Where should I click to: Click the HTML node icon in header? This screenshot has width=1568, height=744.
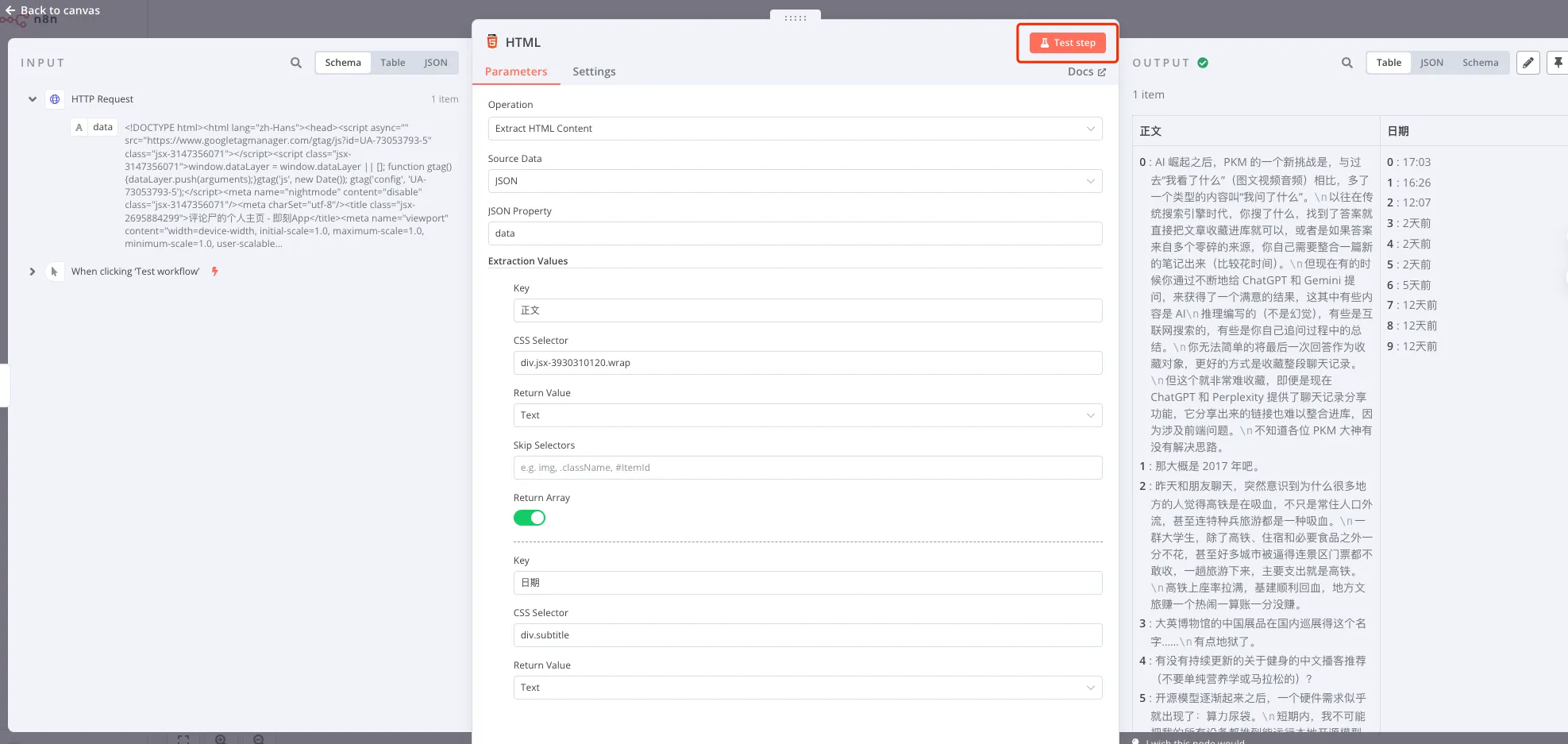tap(492, 42)
